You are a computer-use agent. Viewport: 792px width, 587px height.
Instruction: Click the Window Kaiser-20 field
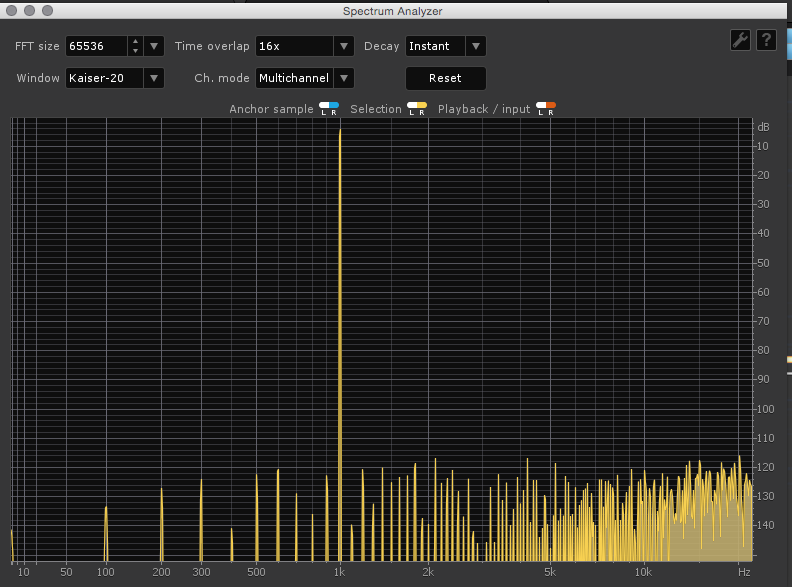pyautogui.click(x=105, y=78)
